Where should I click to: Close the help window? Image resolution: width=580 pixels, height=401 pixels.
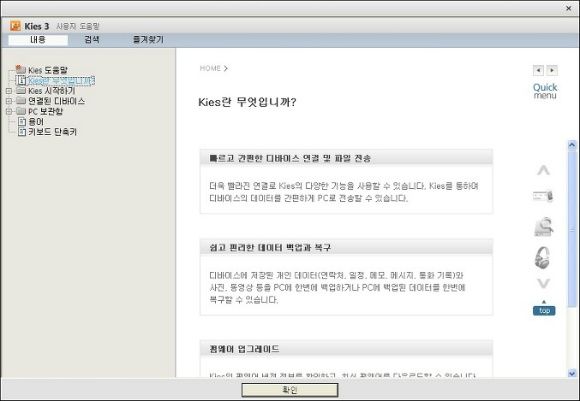(569, 8)
